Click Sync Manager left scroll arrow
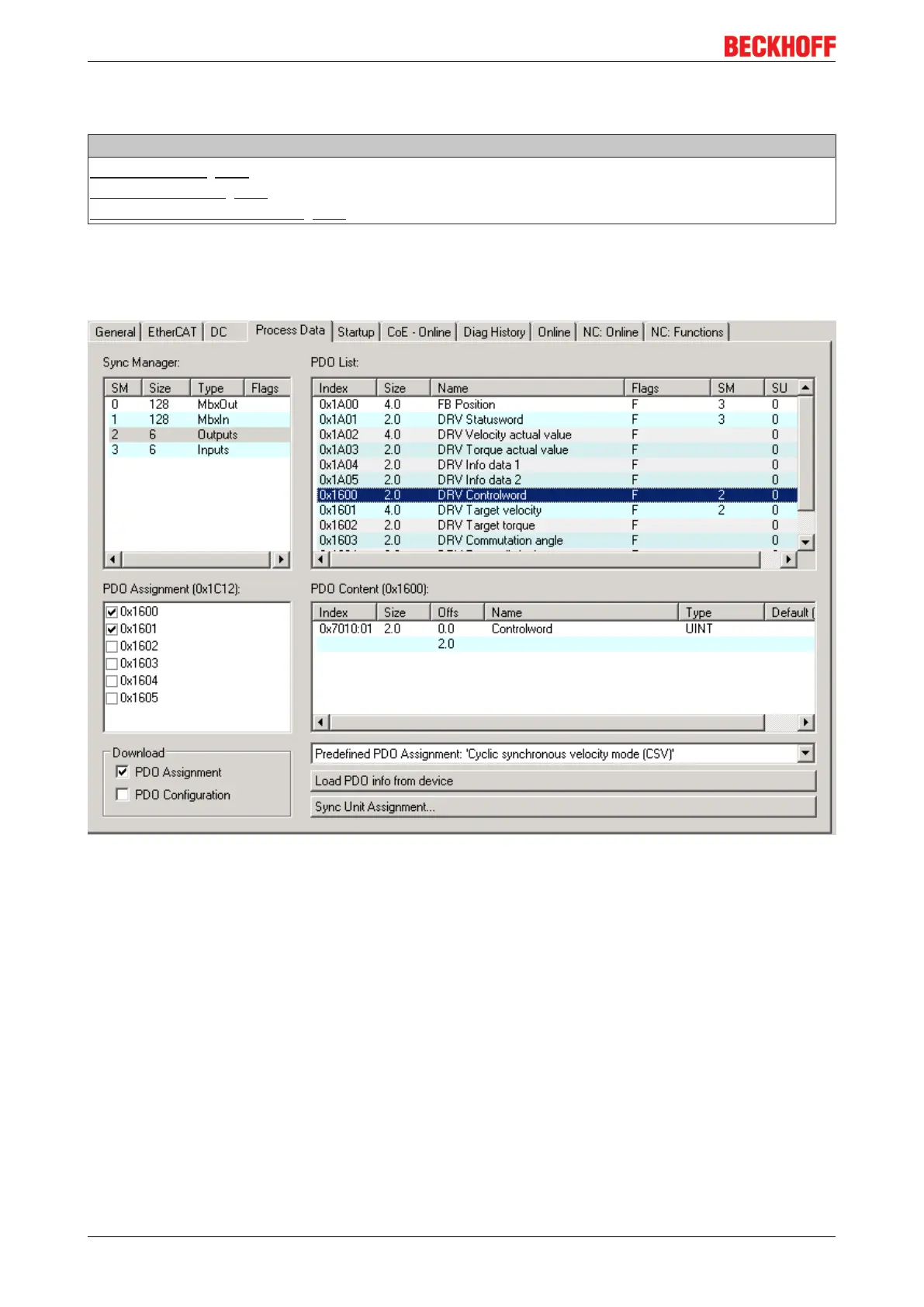The height and width of the screenshot is (1307, 924). point(113,559)
